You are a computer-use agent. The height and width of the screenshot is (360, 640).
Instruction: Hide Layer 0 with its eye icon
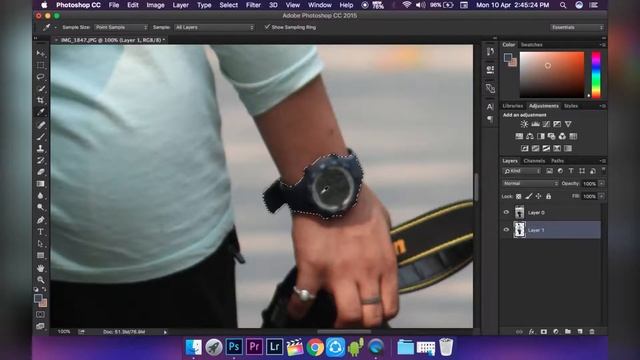(x=506, y=212)
